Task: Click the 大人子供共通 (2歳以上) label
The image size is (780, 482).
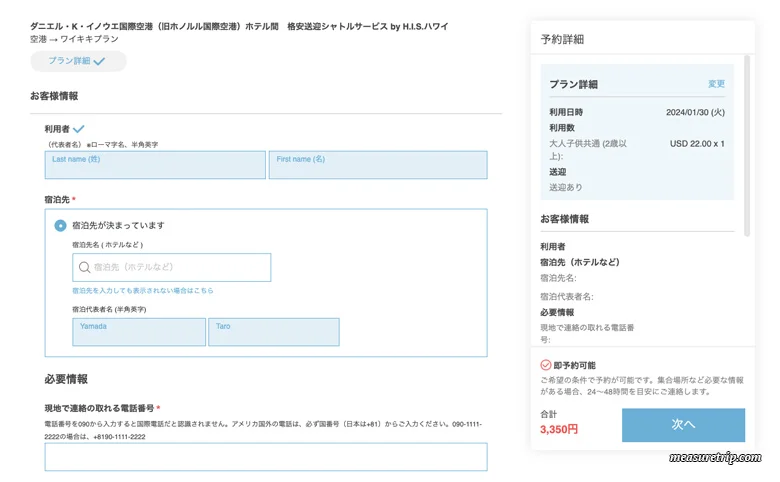Action: coord(588,150)
